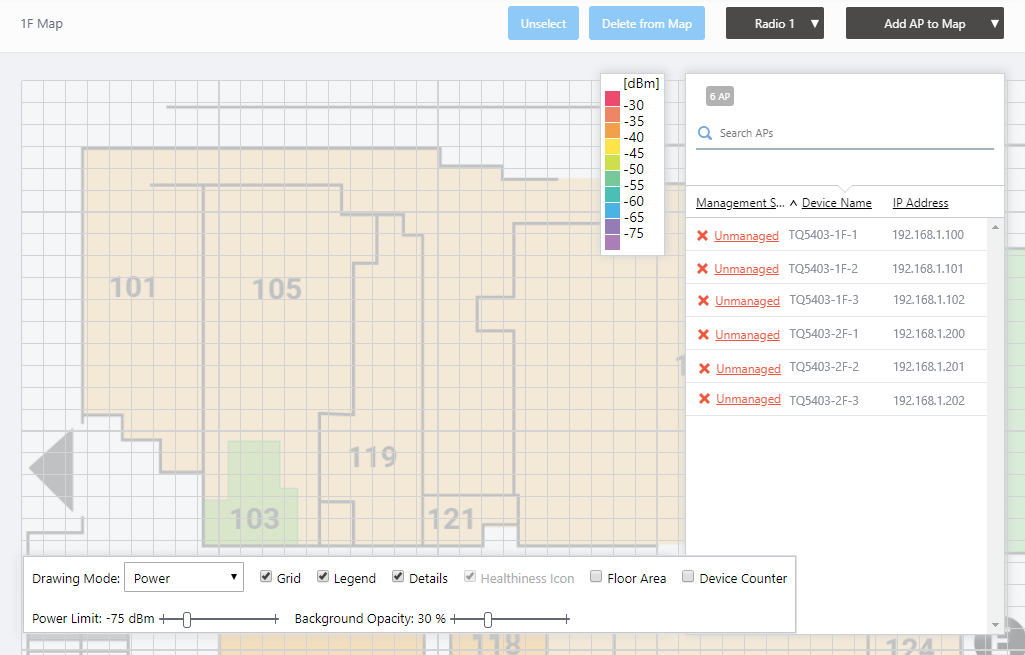This screenshot has width=1025, height=655.
Task: Click the 6 AP count badge
Action: pyautogui.click(x=720, y=97)
